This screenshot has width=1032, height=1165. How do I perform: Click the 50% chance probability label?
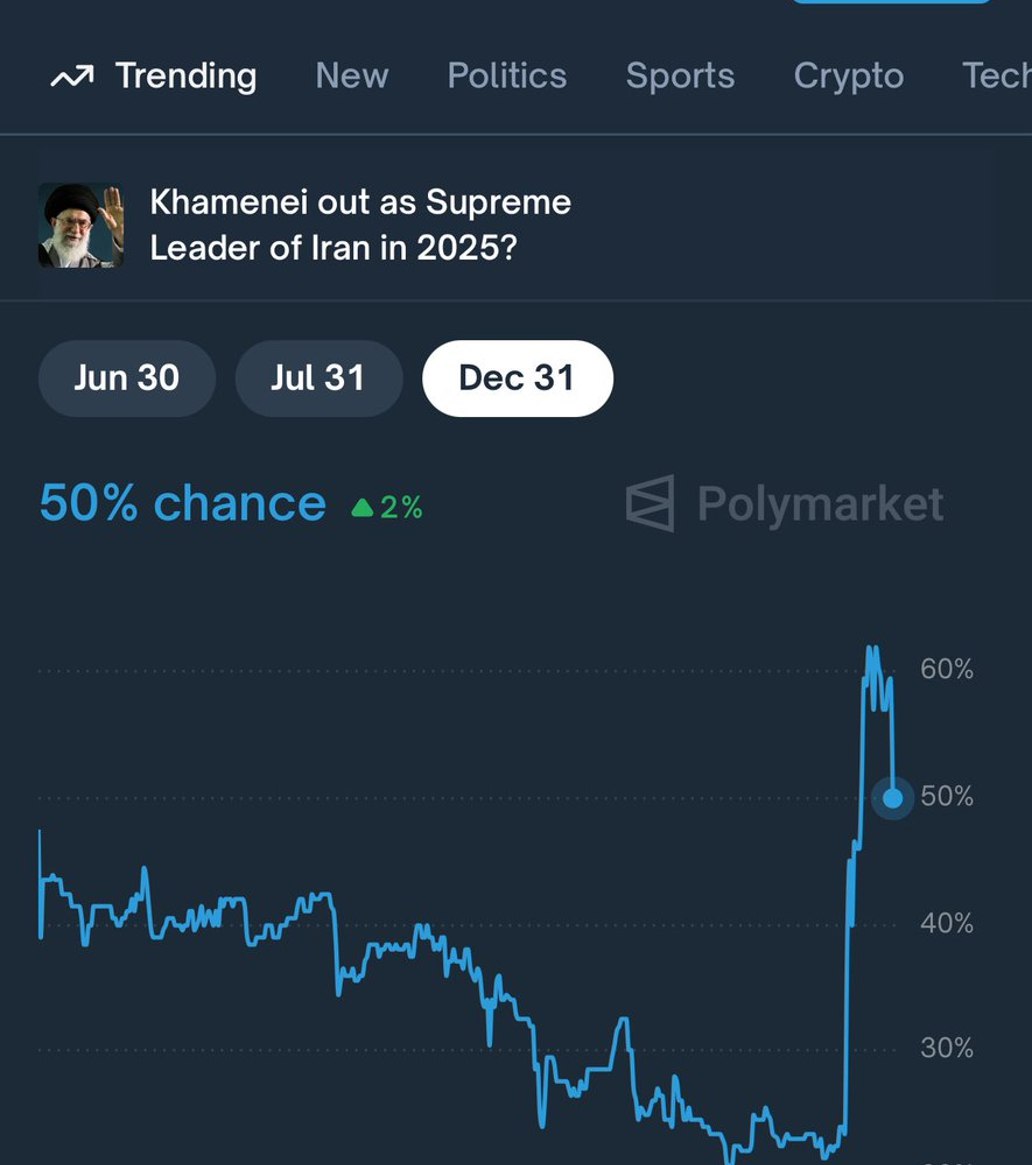tap(183, 503)
